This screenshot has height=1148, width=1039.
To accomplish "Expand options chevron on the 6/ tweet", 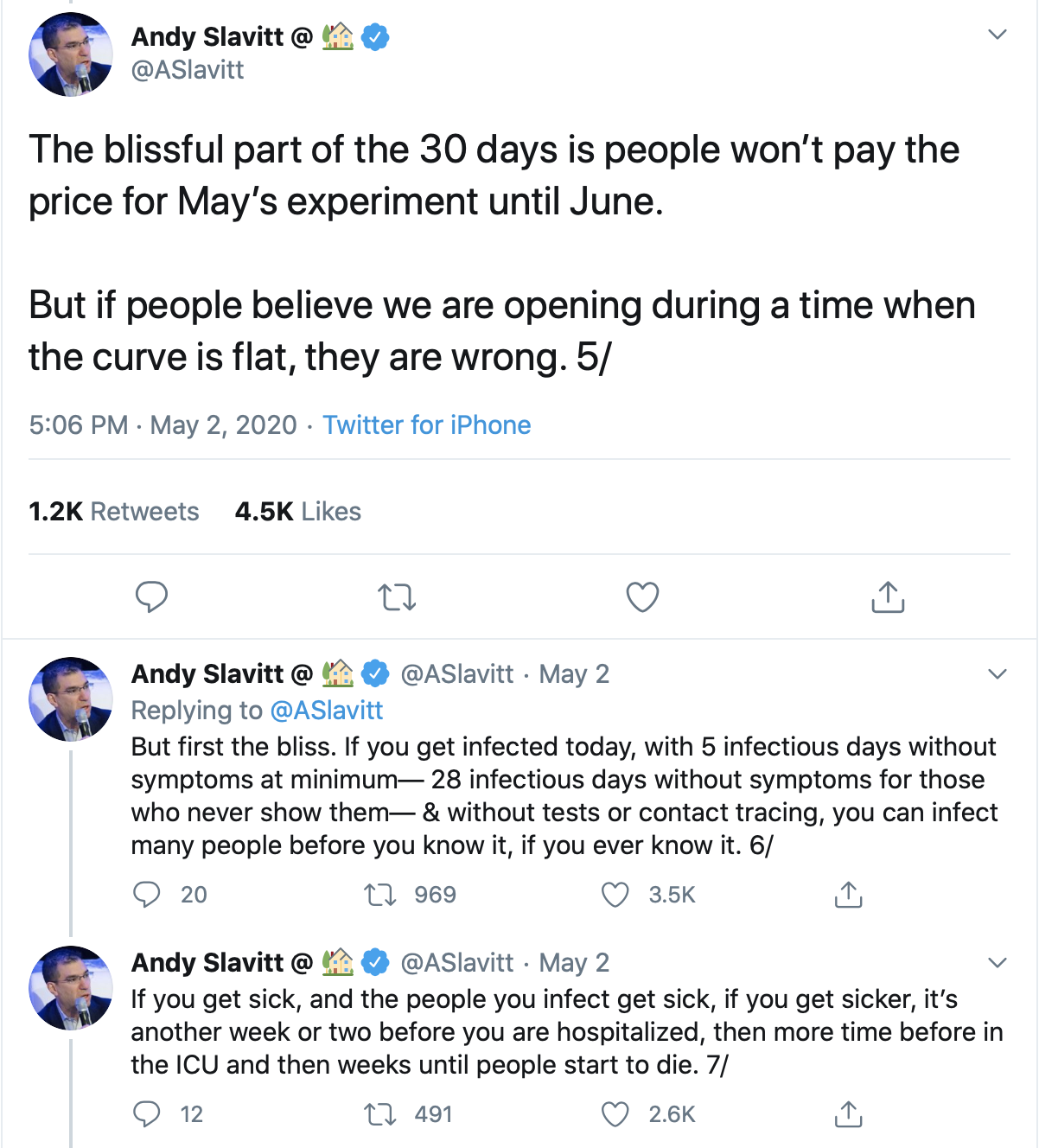I will pyautogui.click(x=998, y=673).
